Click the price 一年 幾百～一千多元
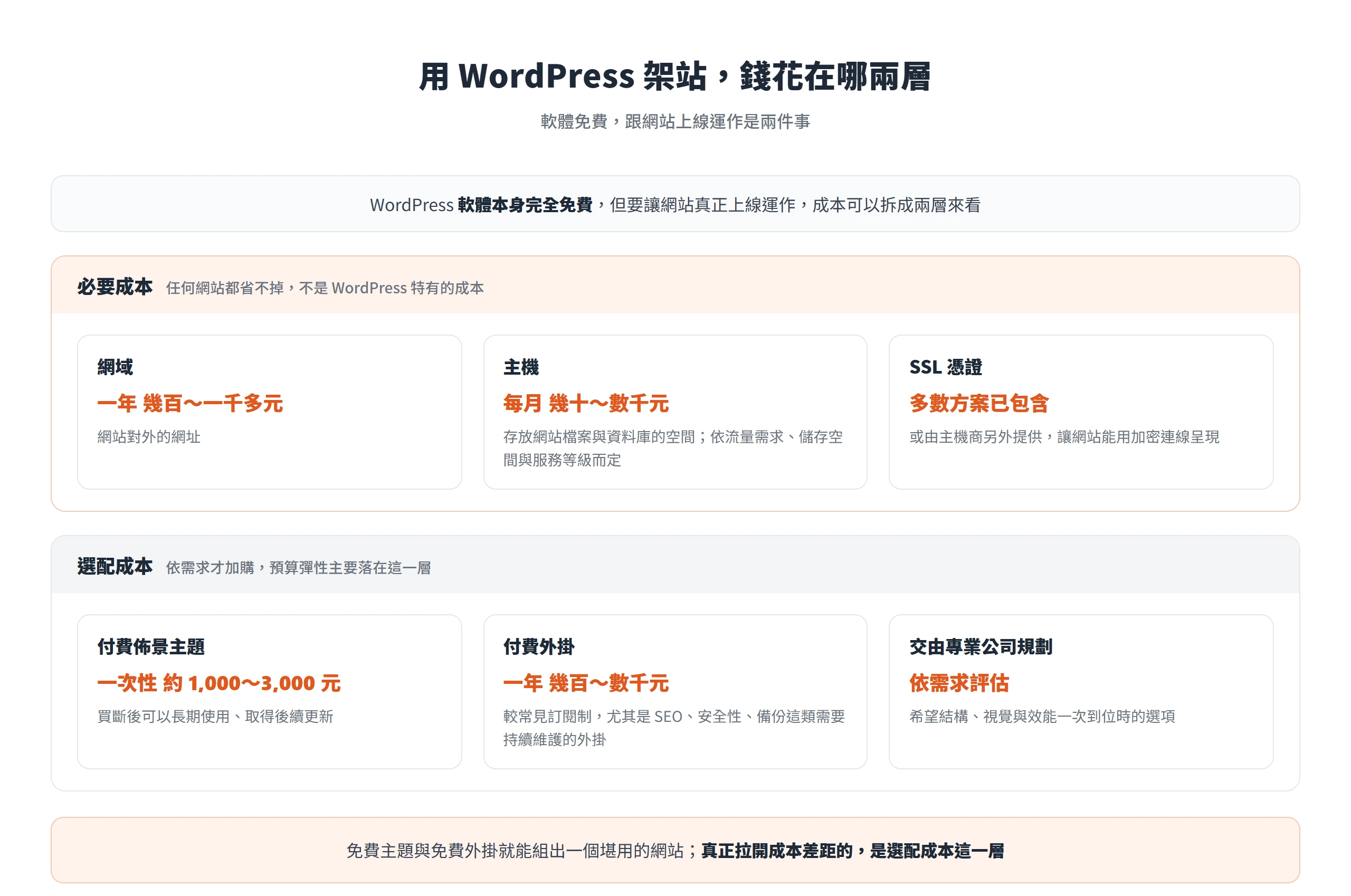Viewport: 1351px width, 896px height. [x=191, y=404]
